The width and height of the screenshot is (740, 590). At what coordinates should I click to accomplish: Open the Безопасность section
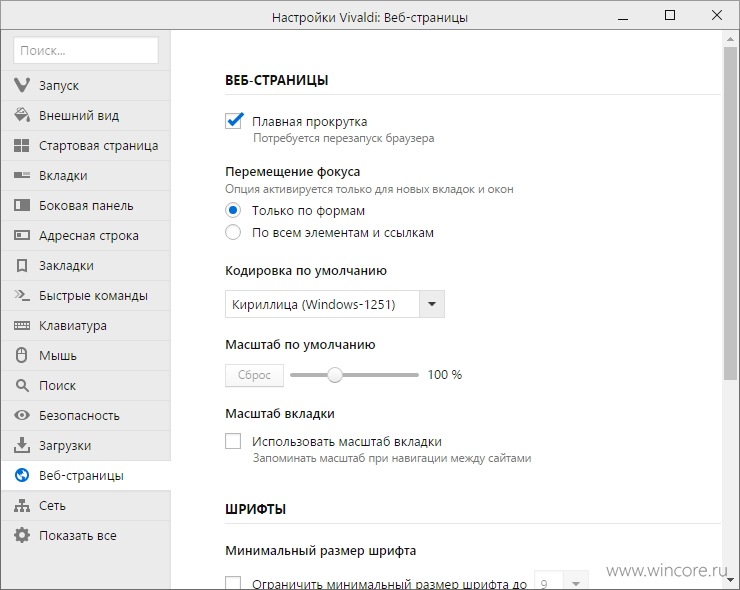(x=85, y=415)
